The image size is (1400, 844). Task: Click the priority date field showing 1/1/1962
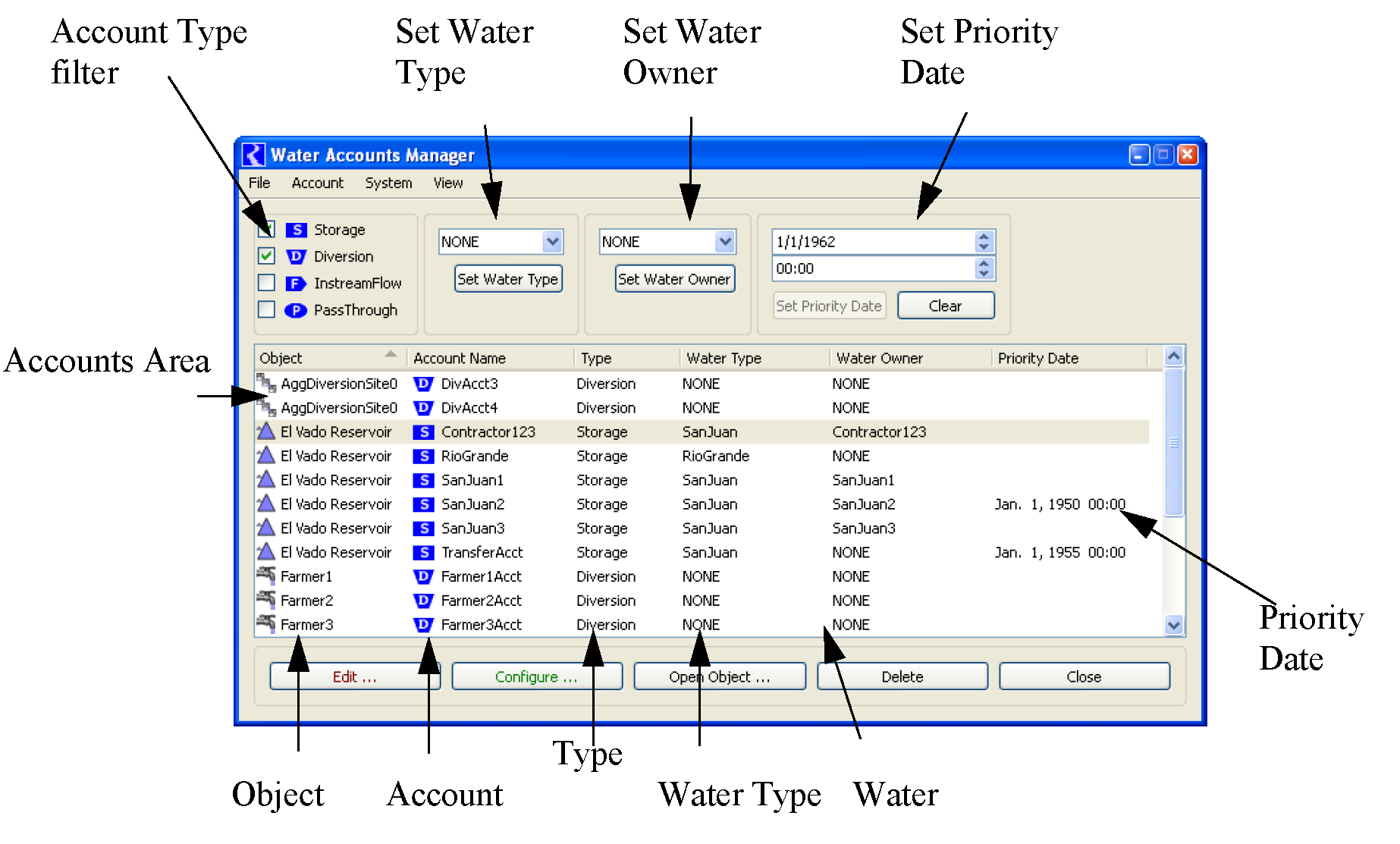pyautogui.click(x=872, y=242)
